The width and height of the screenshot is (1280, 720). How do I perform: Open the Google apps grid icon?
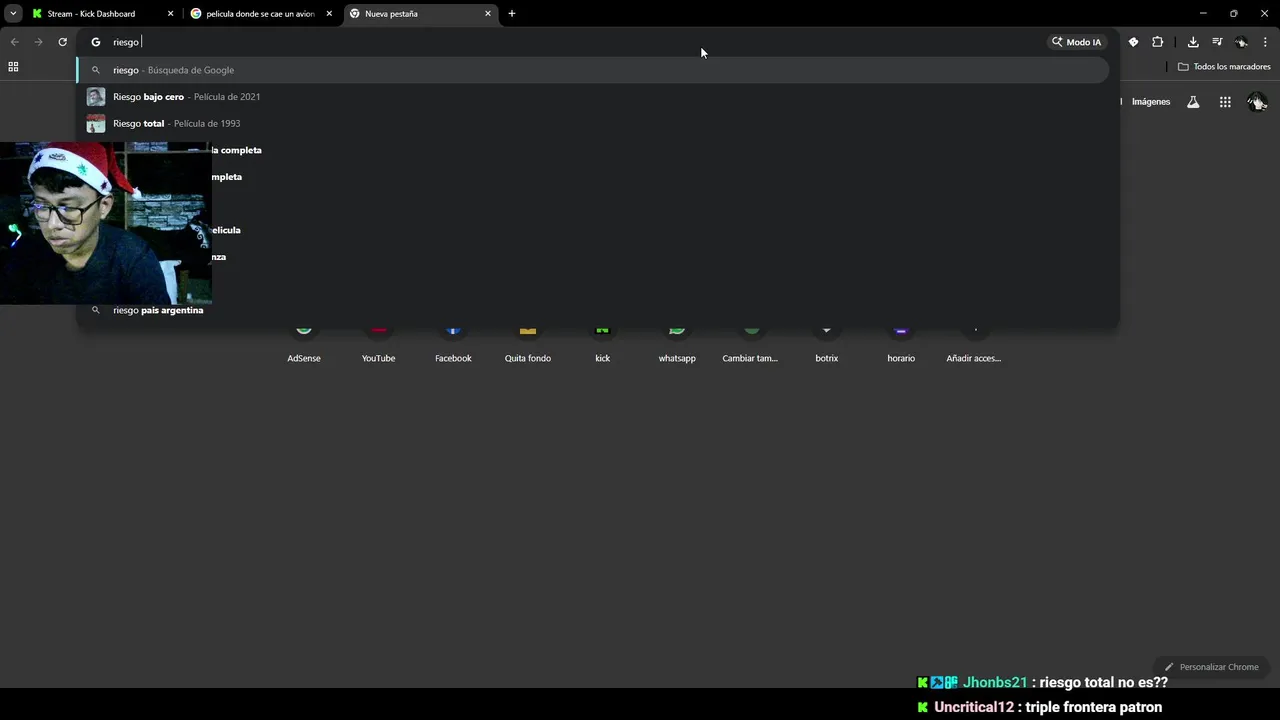click(x=1225, y=102)
